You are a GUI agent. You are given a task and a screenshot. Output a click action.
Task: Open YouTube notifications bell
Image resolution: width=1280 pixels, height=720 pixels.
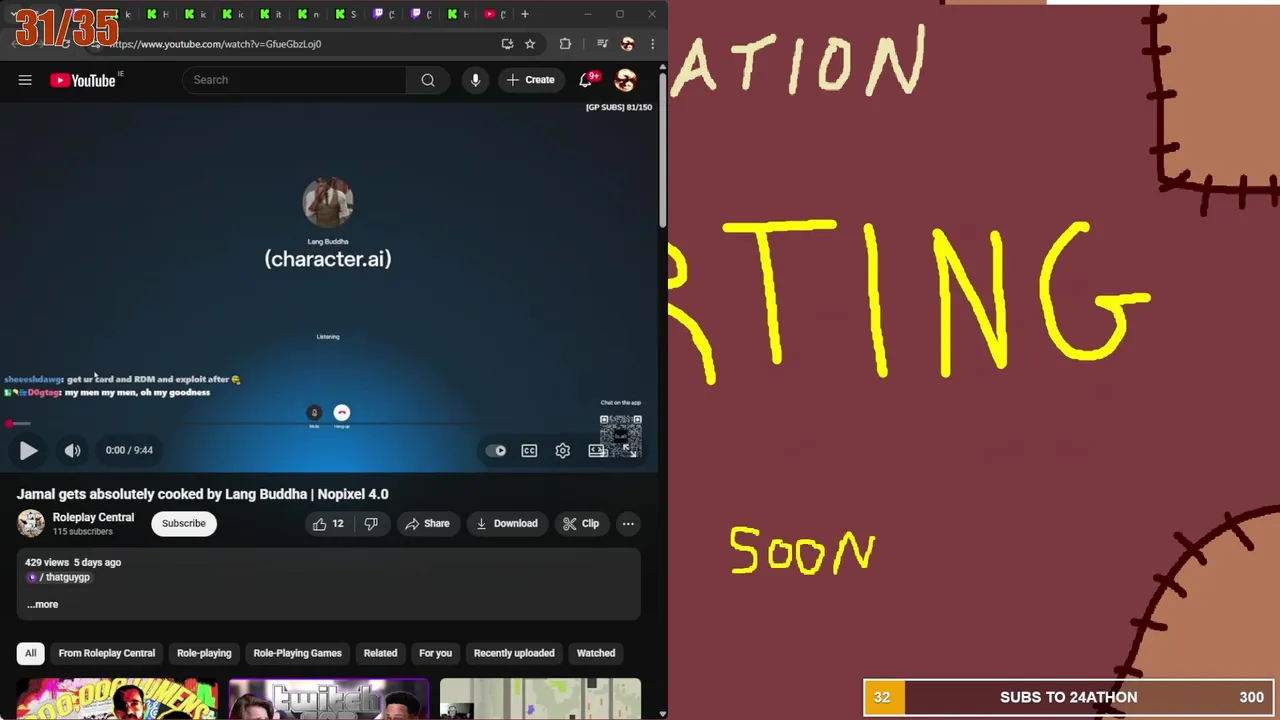coord(586,80)
